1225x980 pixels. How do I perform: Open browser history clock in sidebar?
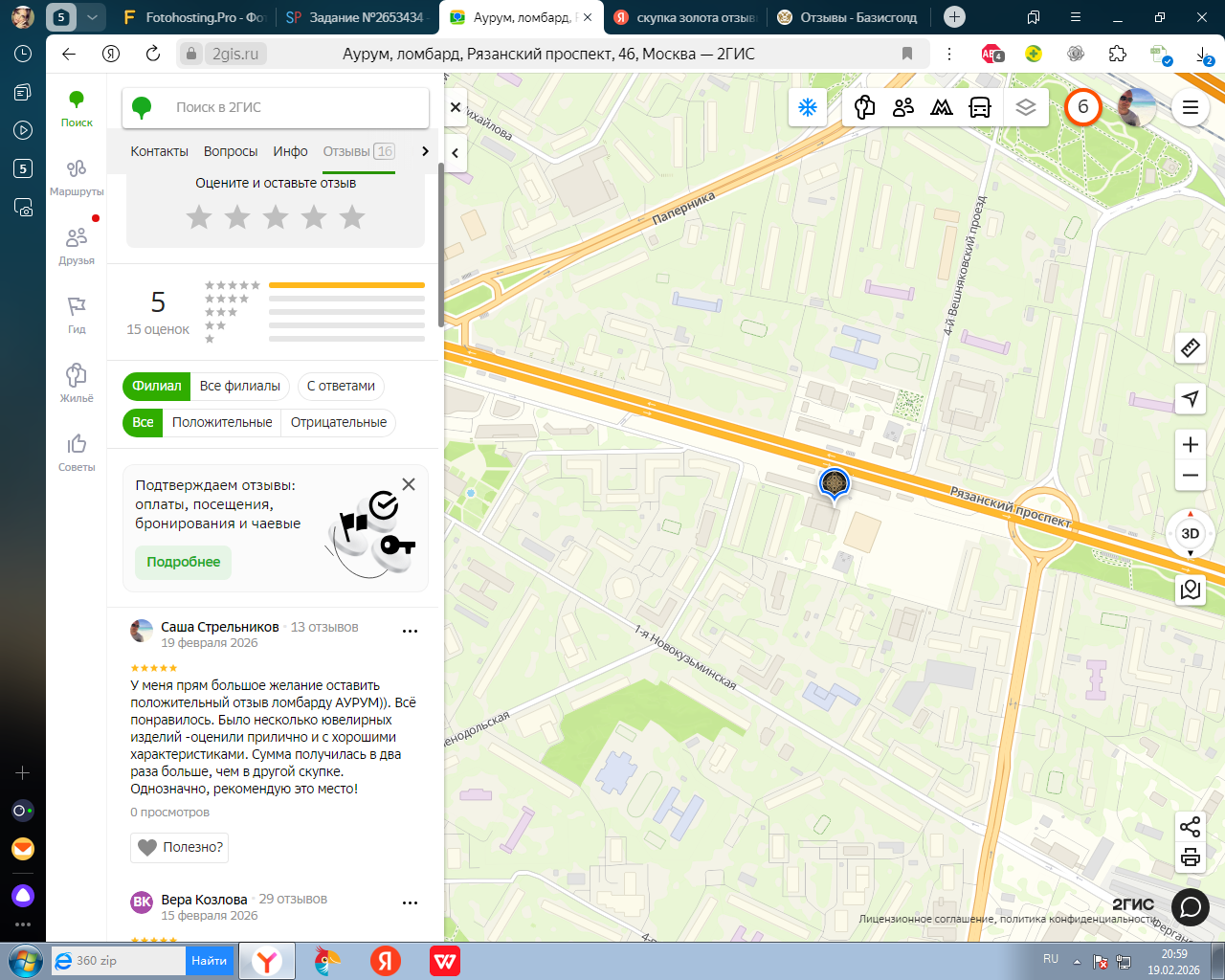coord(23,54)
